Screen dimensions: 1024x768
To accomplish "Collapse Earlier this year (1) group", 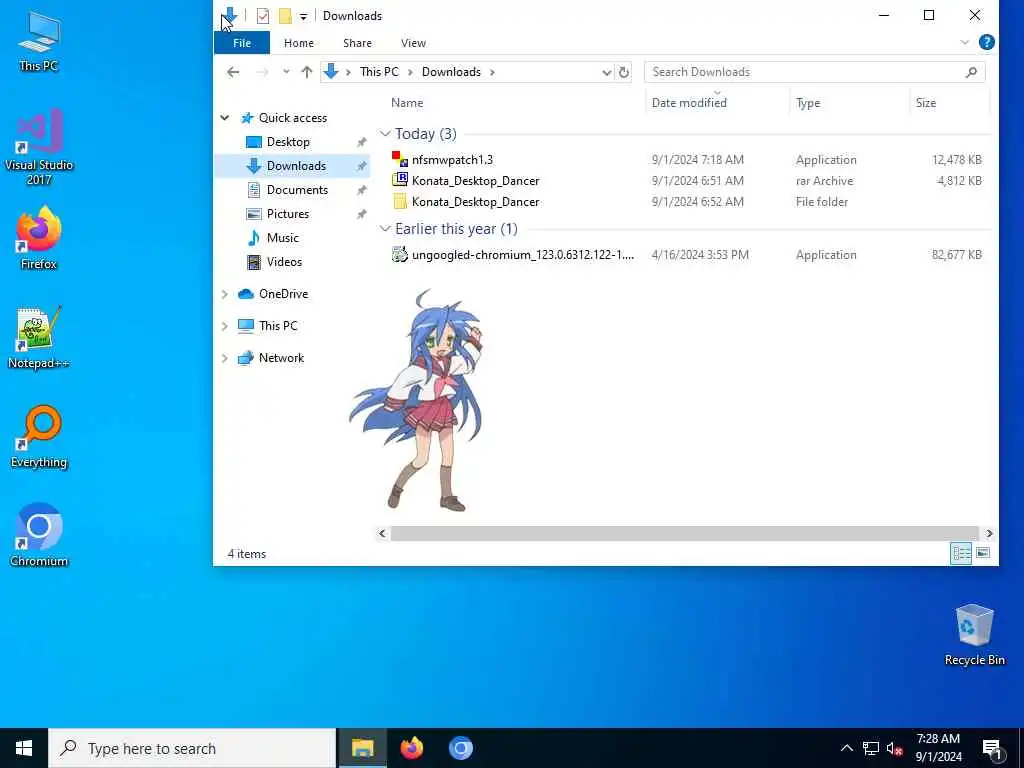I will click(x=385, y=229).
